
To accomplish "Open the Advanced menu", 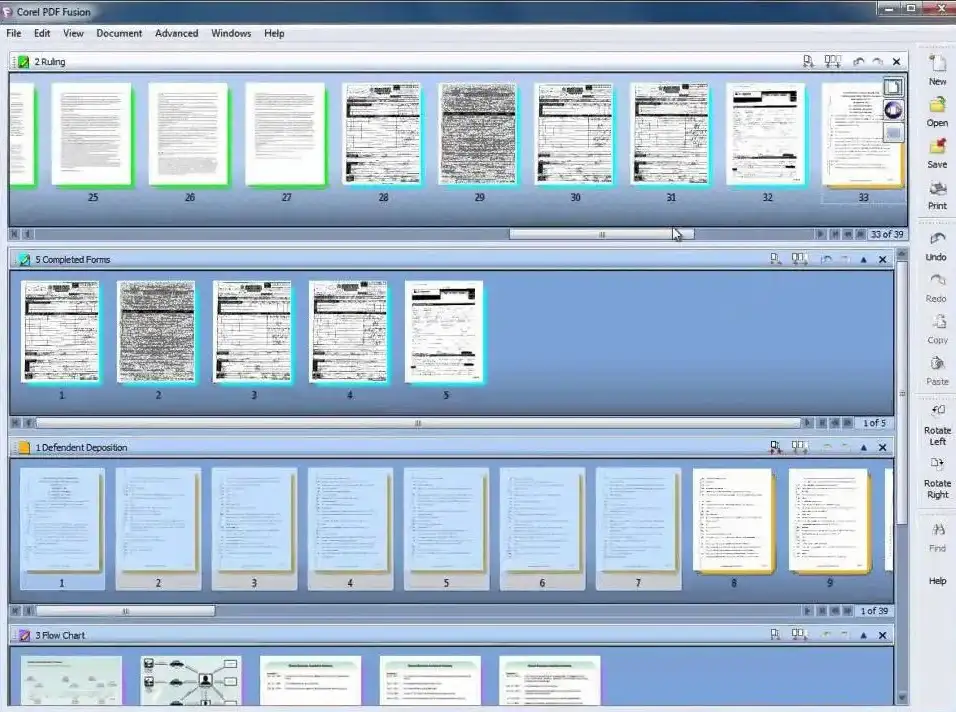I will pyautogui.click(x=176, y=33).
